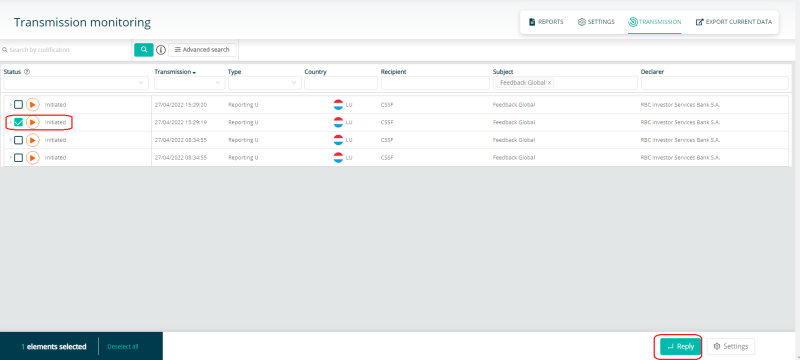Untick checkbox for the 15:29:19 transmission
Viewport: 800px width, 360px height.
(18, 122)
